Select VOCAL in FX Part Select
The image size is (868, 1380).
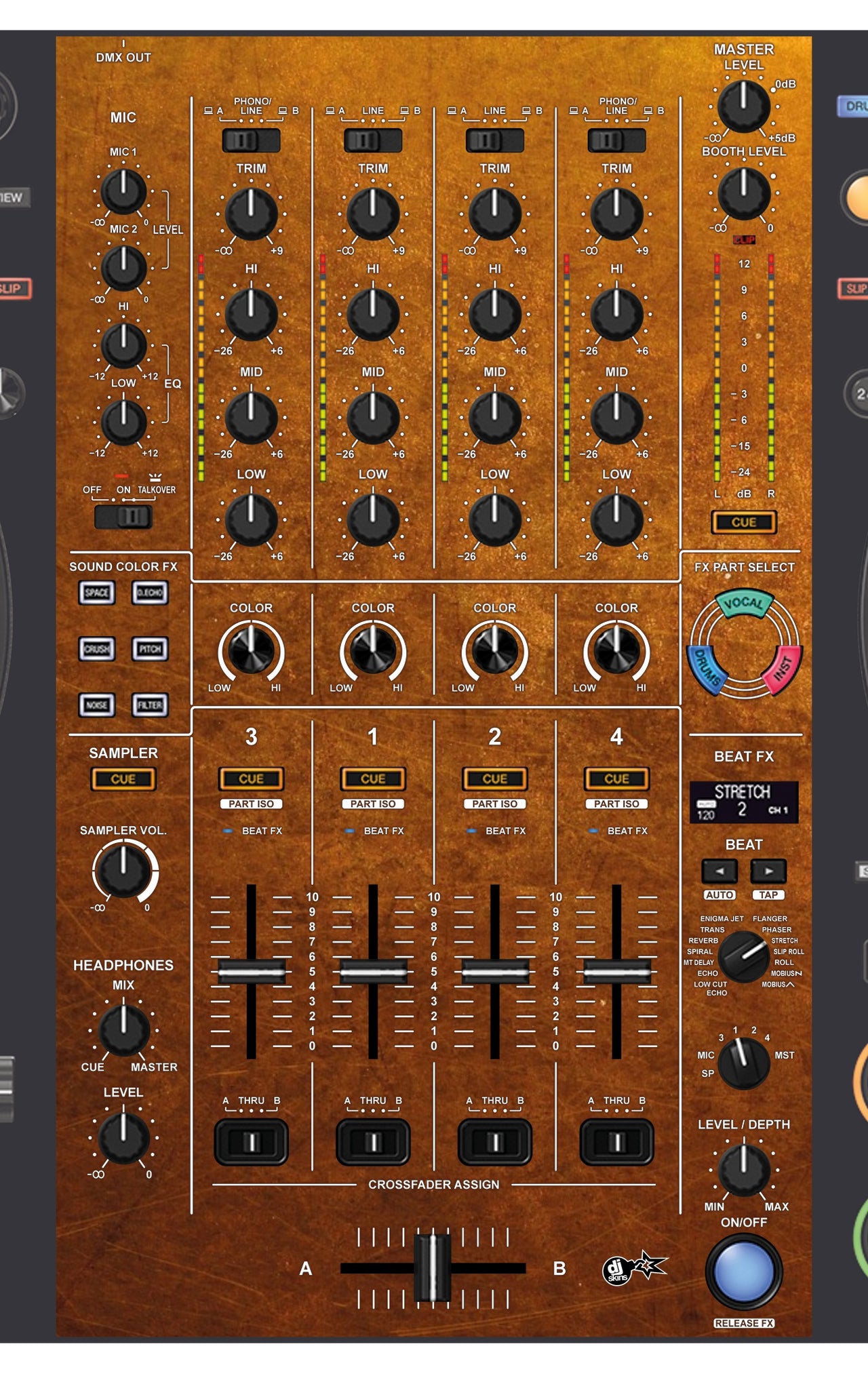[x=744, y=603]
